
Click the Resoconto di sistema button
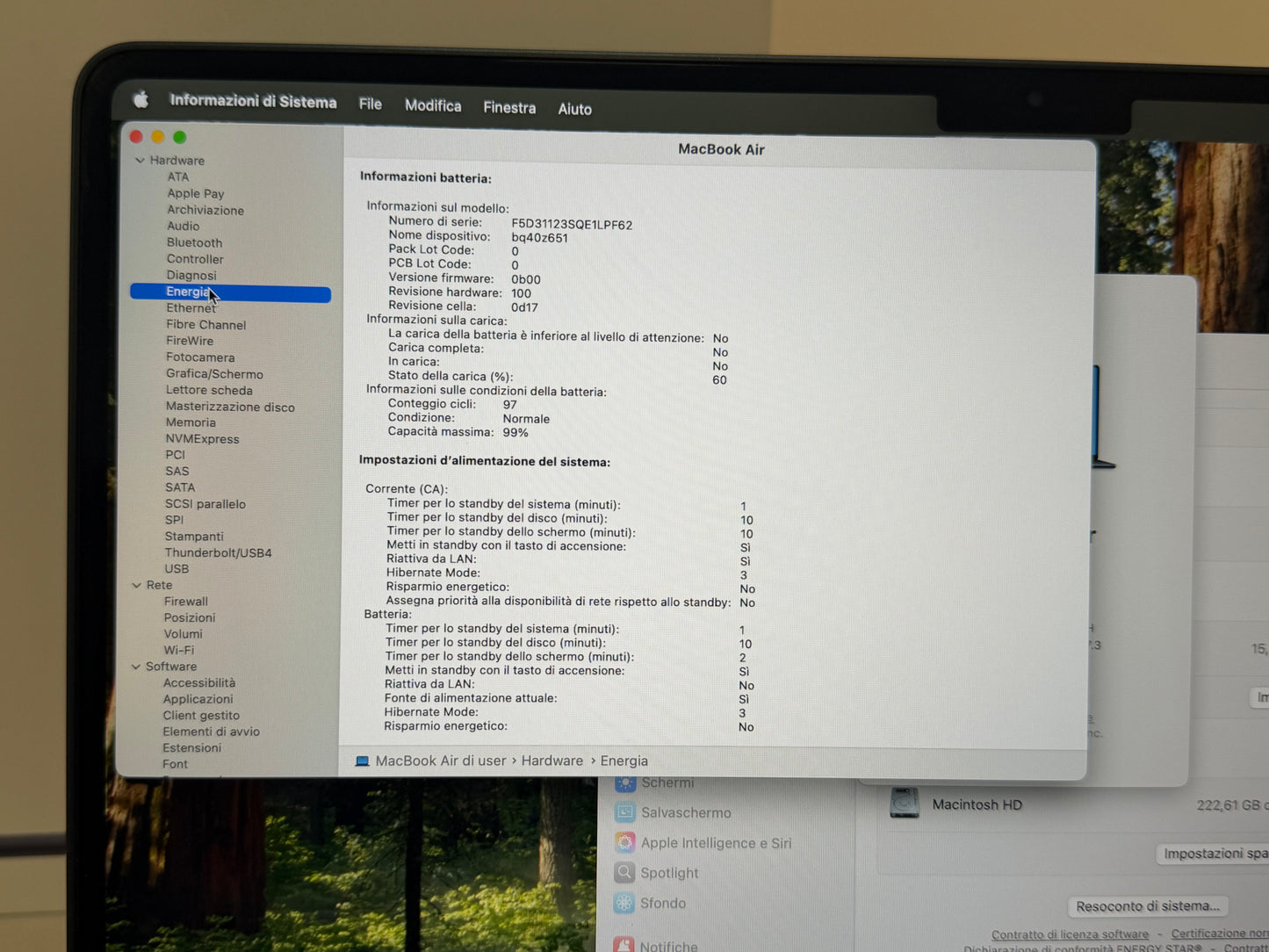click(x=1148, y=906)
